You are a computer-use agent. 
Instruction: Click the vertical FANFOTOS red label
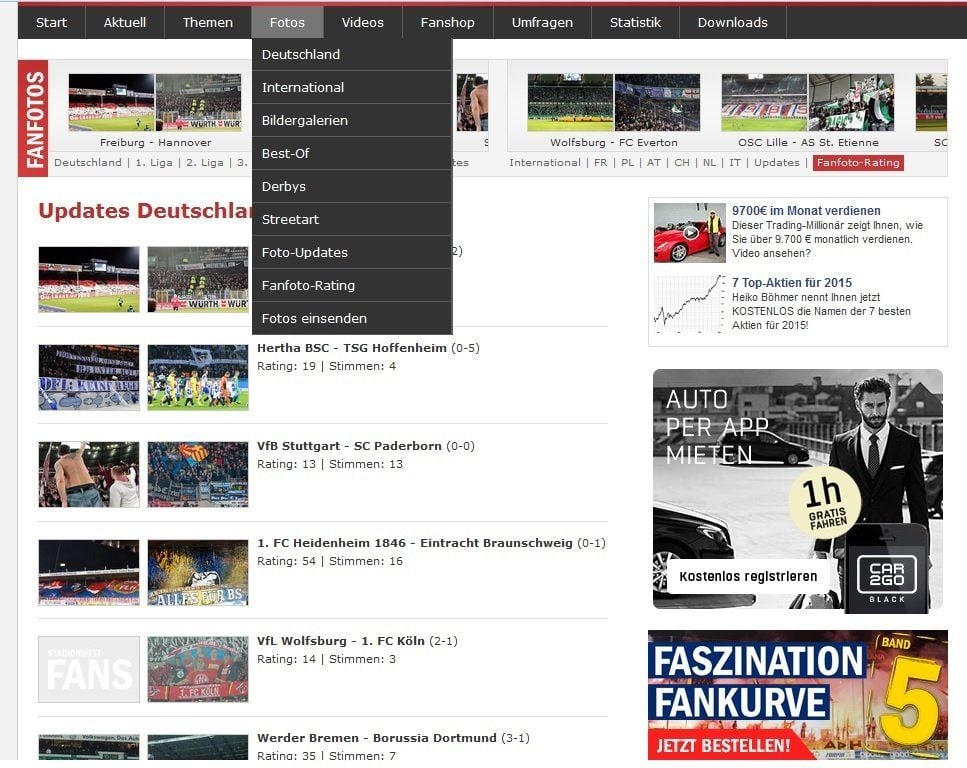[x=33, y=118]
